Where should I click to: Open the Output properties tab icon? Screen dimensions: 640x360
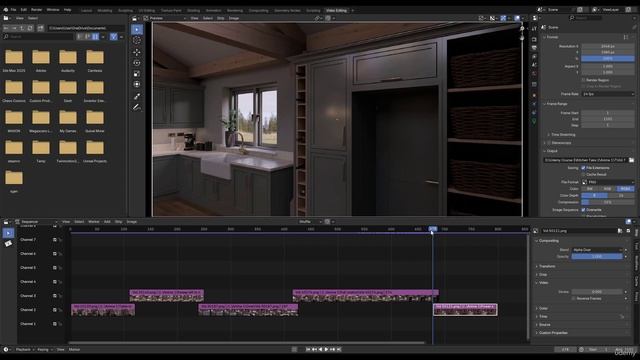pos(534,48)
